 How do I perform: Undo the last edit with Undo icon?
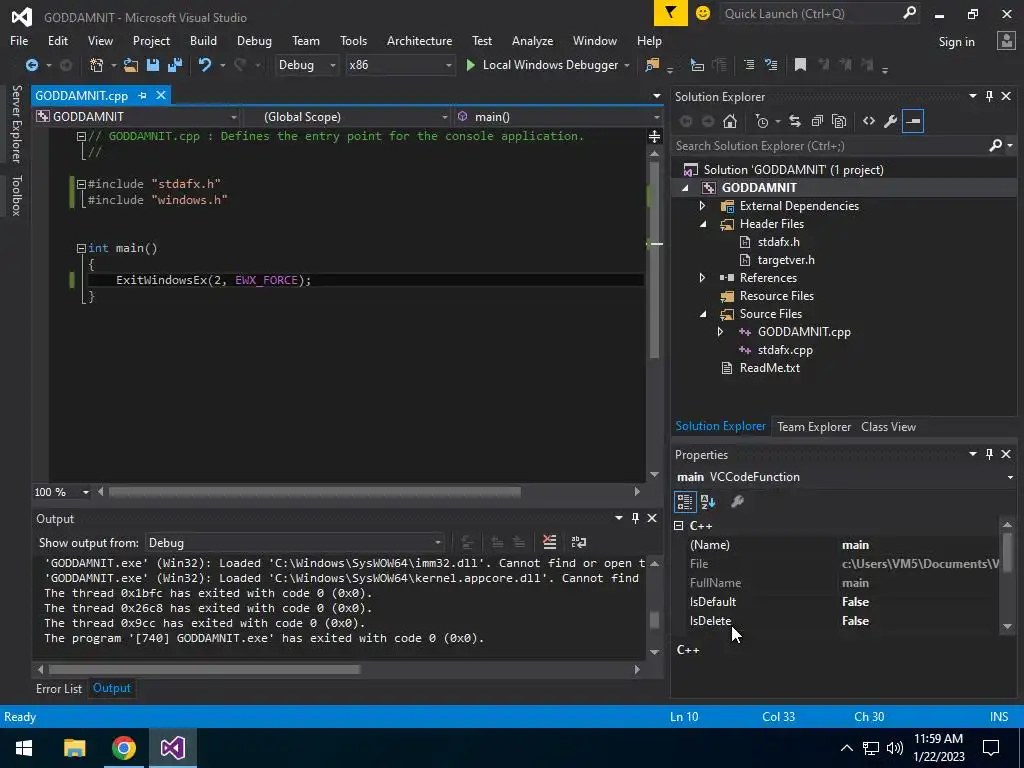coord(204,65)
